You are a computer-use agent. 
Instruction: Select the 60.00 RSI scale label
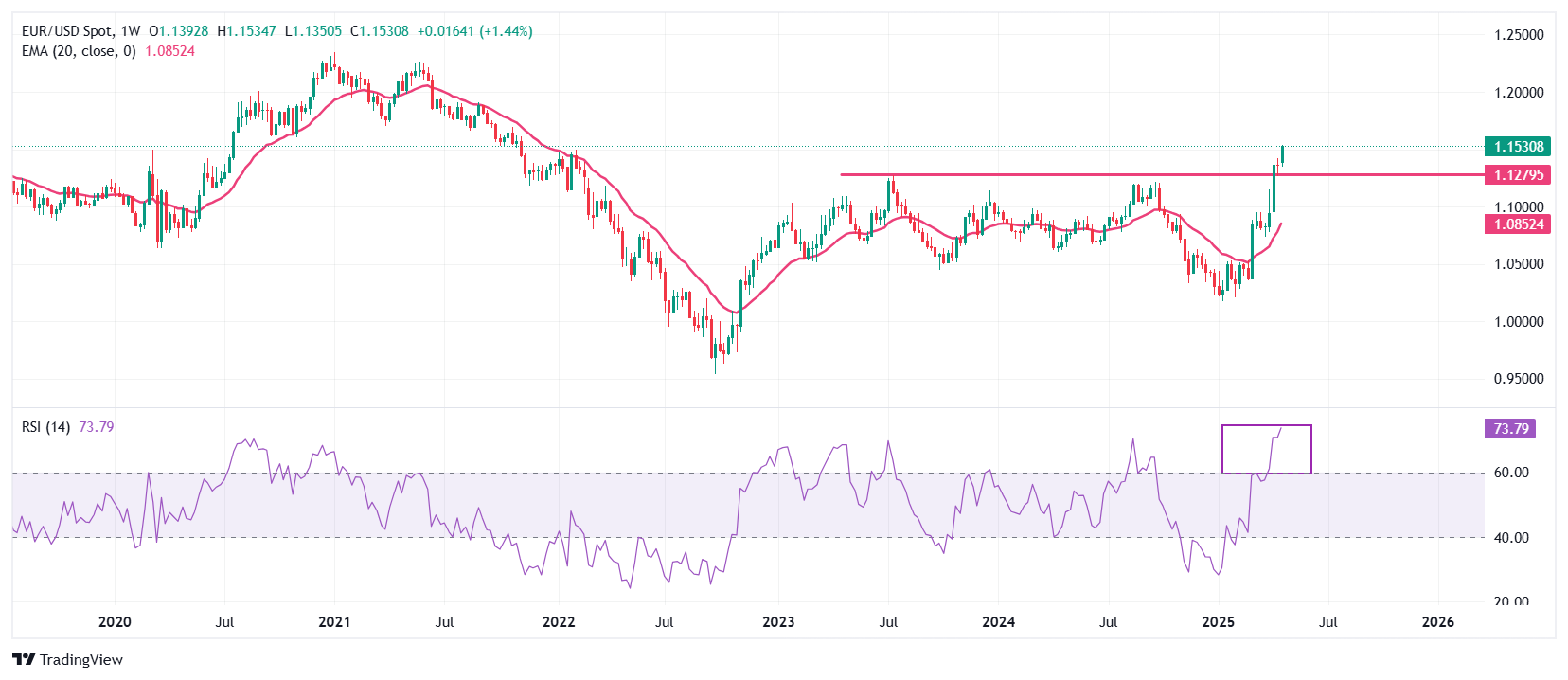click(1510, 473)
